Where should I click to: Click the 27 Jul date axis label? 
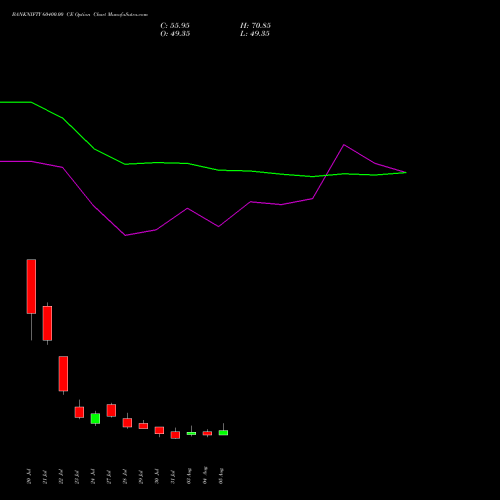coord(109,476)
